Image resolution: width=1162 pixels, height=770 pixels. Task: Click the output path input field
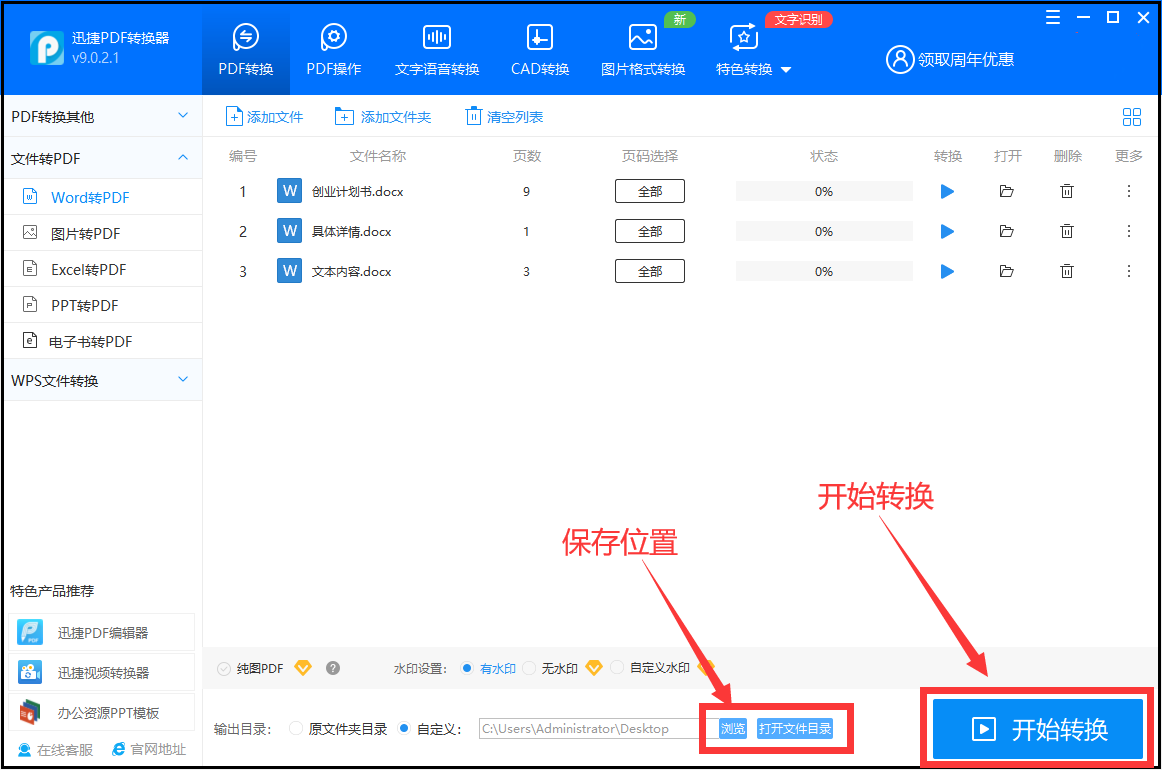(x=590, y=728)
